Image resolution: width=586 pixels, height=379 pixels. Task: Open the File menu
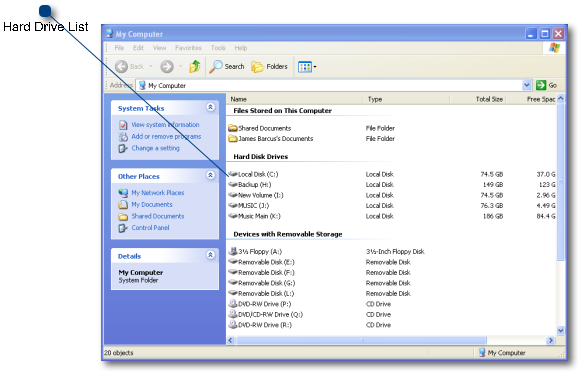119,48
